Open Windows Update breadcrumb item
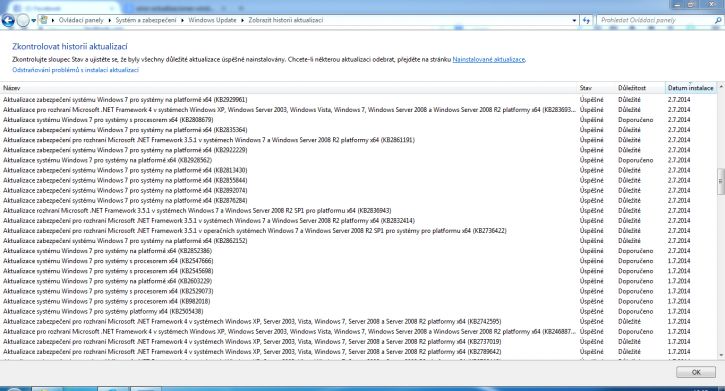The width and height of the screenshot is (725, 391). tap(212, 20)
